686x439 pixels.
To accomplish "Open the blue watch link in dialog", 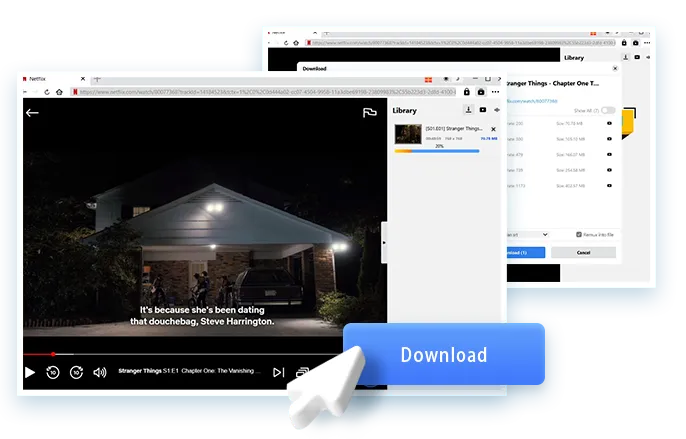I will click(532, 101).
